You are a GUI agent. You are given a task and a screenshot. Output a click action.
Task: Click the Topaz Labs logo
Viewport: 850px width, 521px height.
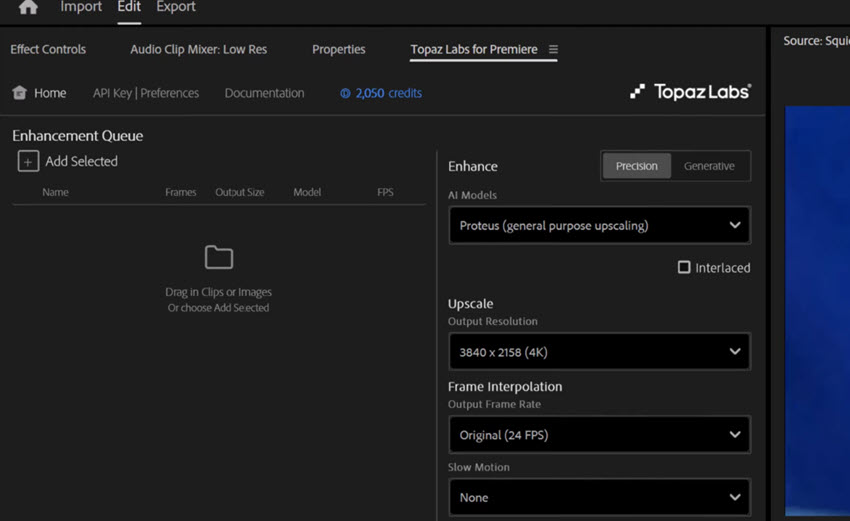[x=691, y=92]
